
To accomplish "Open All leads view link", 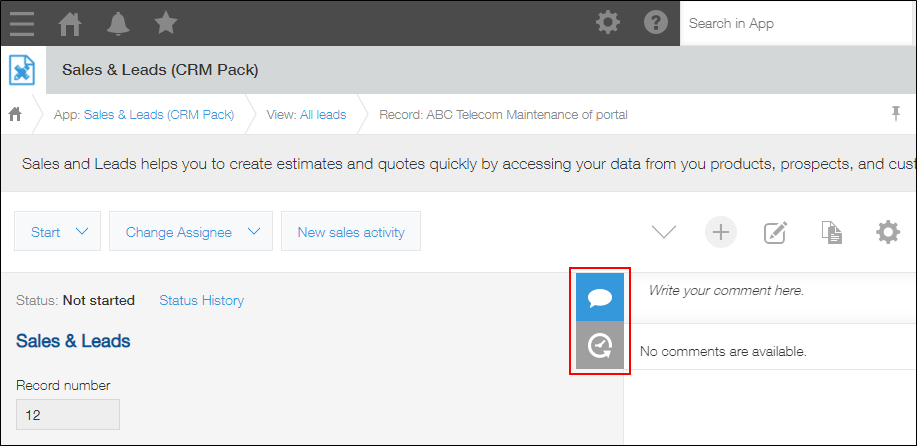I will tap(322, 115).
